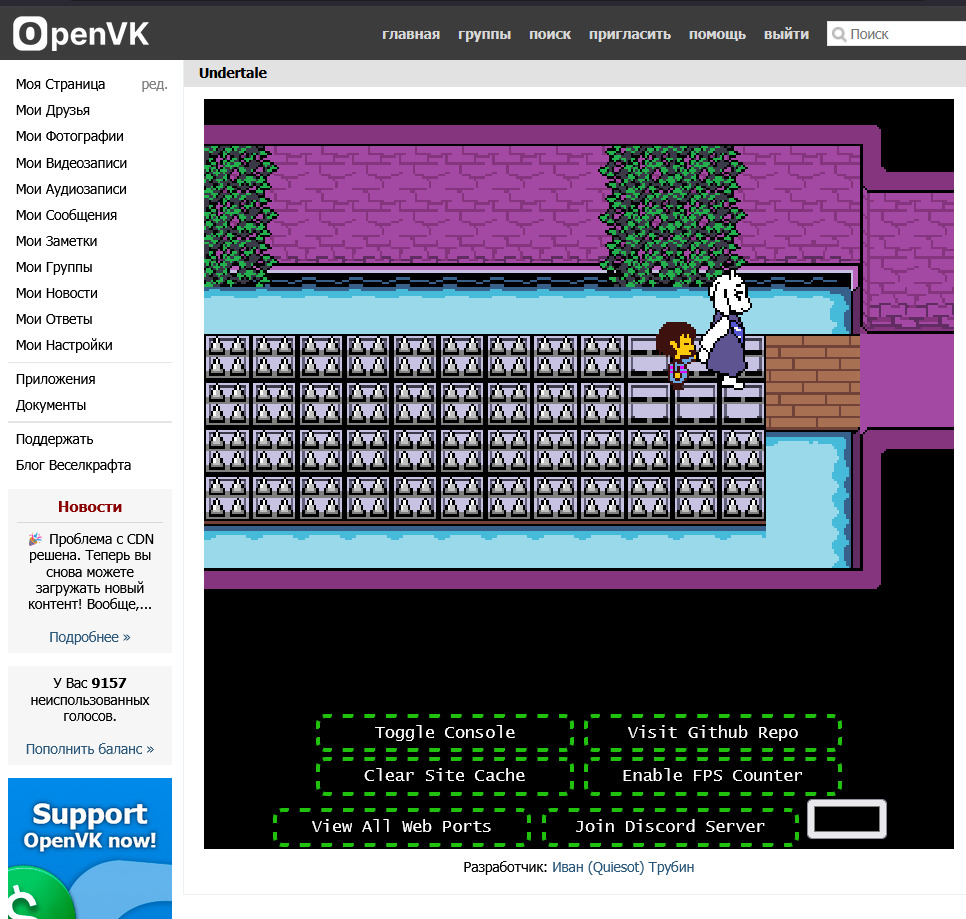Click the Support OpenVK now banner
Viewport: 966px width, 919px height.
tap(90, 848)
